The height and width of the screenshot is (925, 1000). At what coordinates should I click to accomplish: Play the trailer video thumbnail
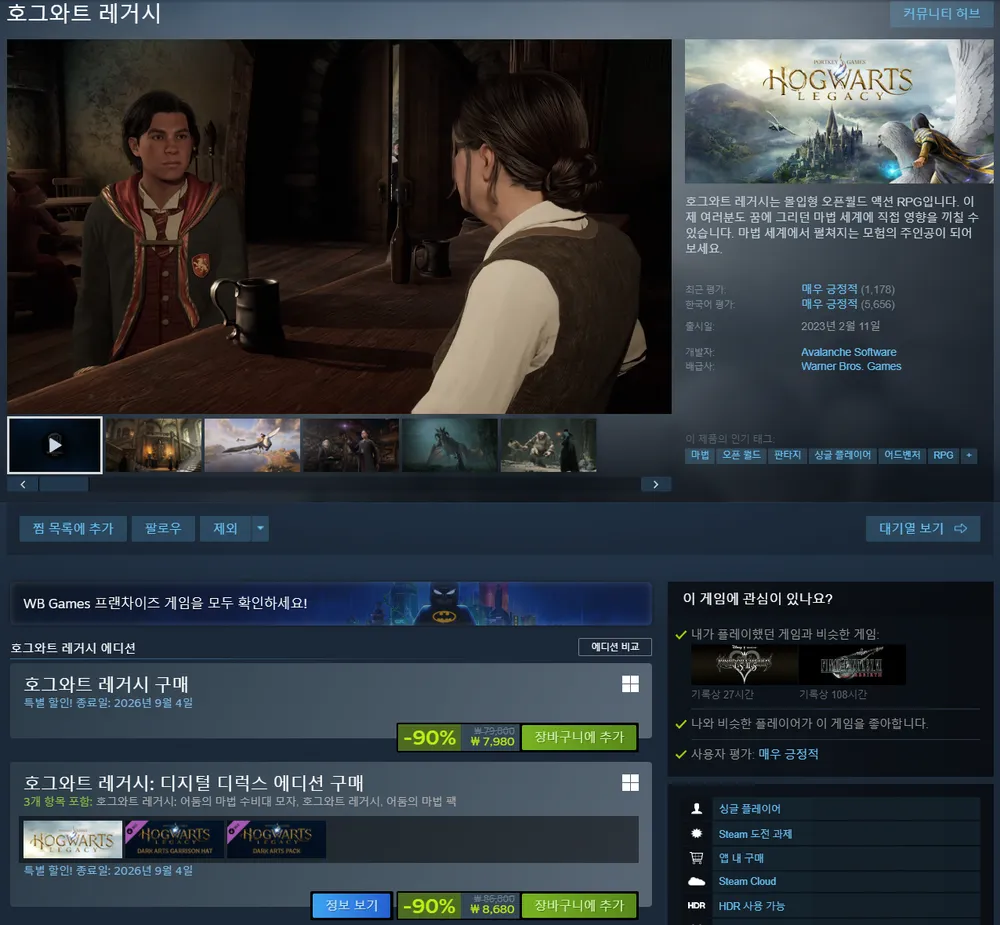[x=55, y=445]
